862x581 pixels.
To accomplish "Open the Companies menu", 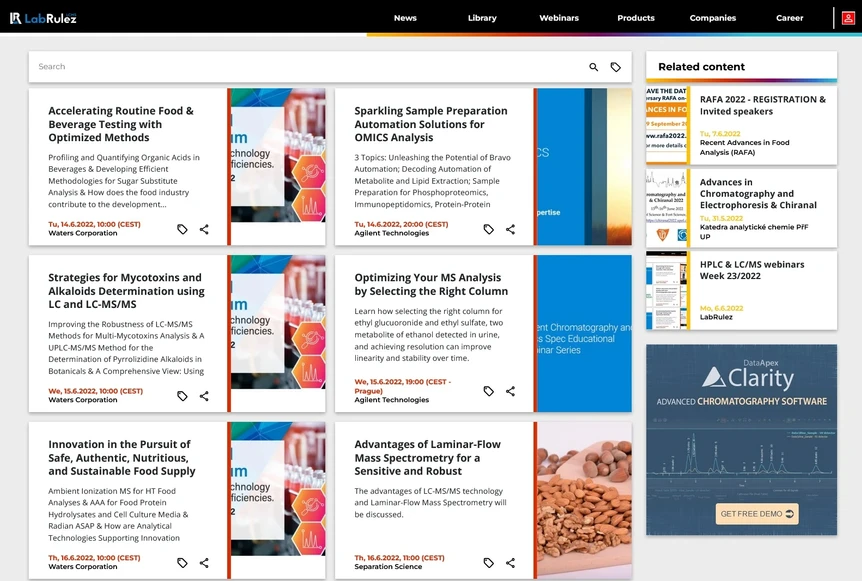I will pos(713,18).
